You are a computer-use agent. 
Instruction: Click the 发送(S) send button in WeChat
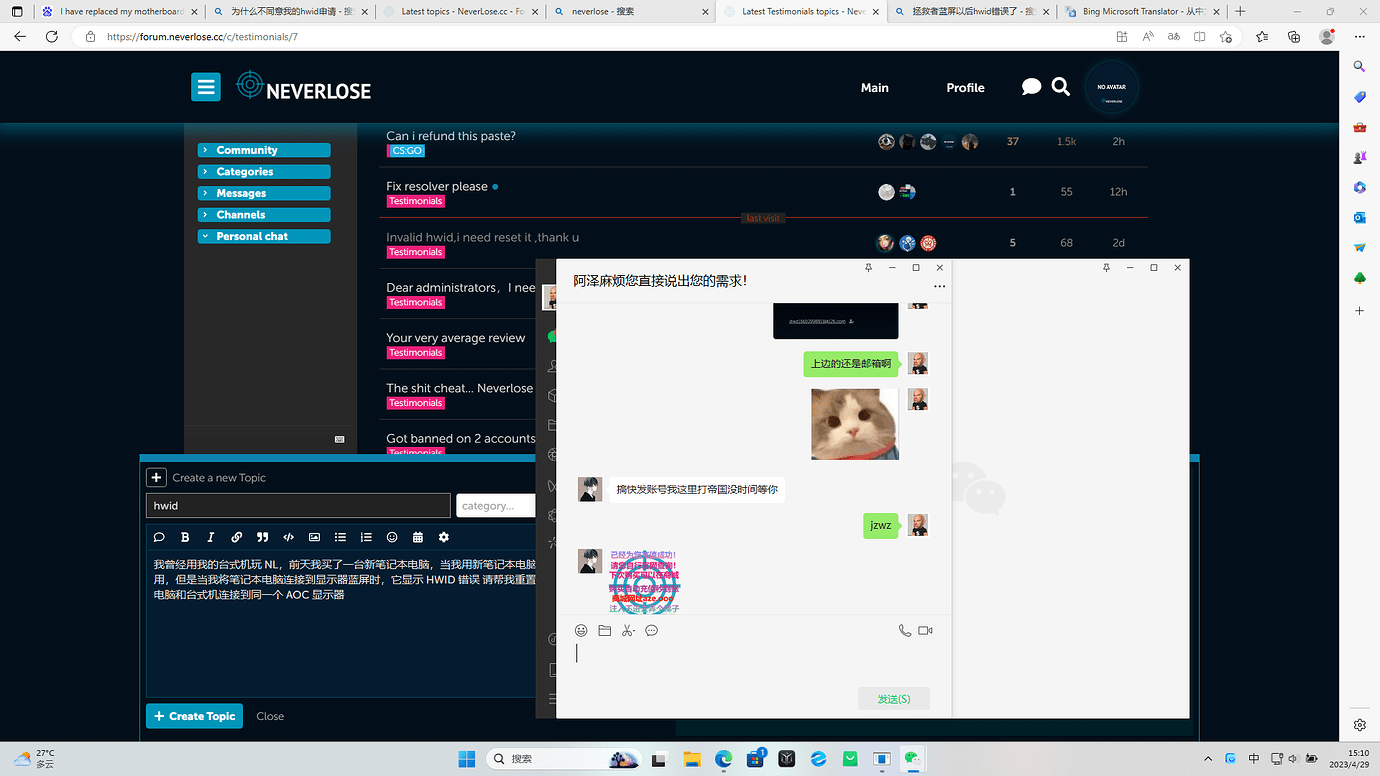893,698
